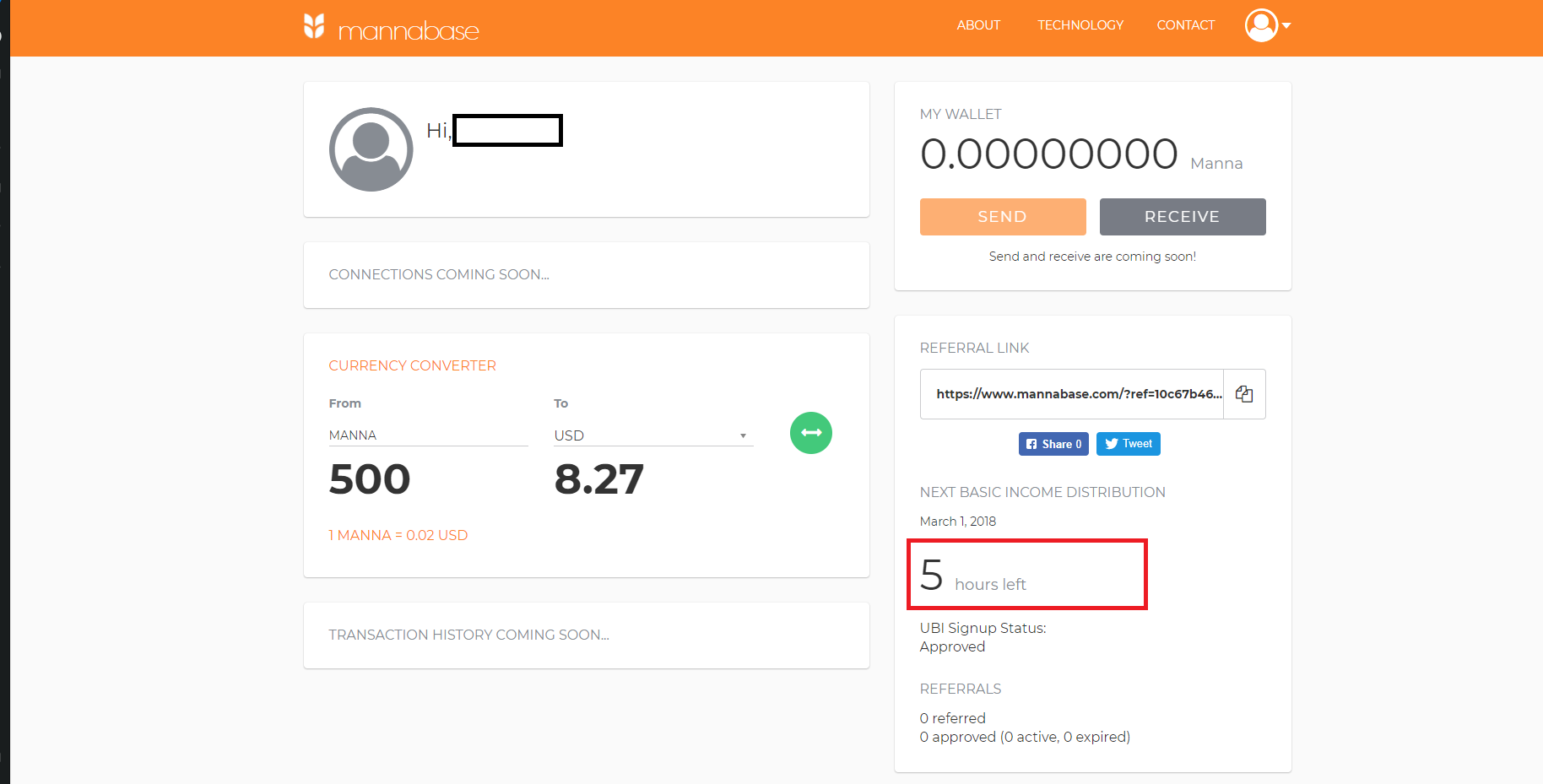The height and width of the screenshot is (784, 1543).
Task: Open the account avatar menu in header
Action: [1268, 25]
